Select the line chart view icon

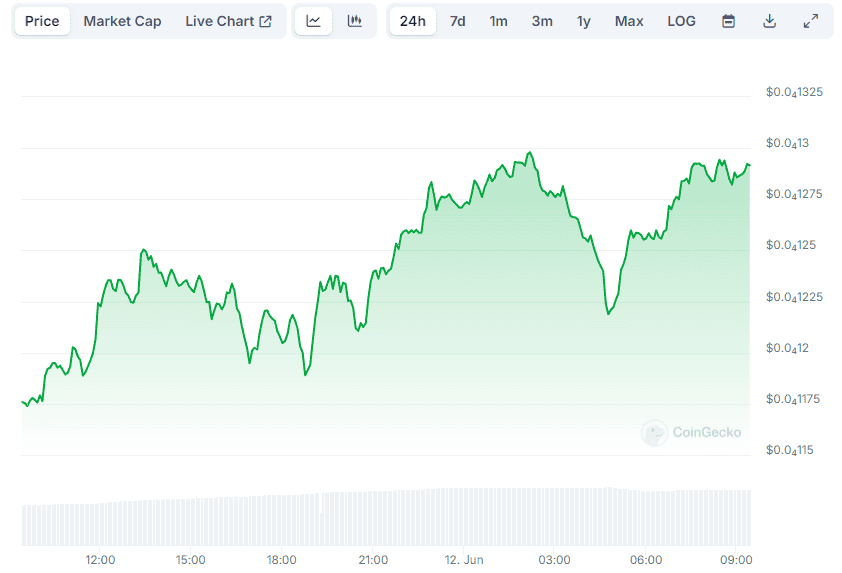pyautogui.click(x=314, y=21)
